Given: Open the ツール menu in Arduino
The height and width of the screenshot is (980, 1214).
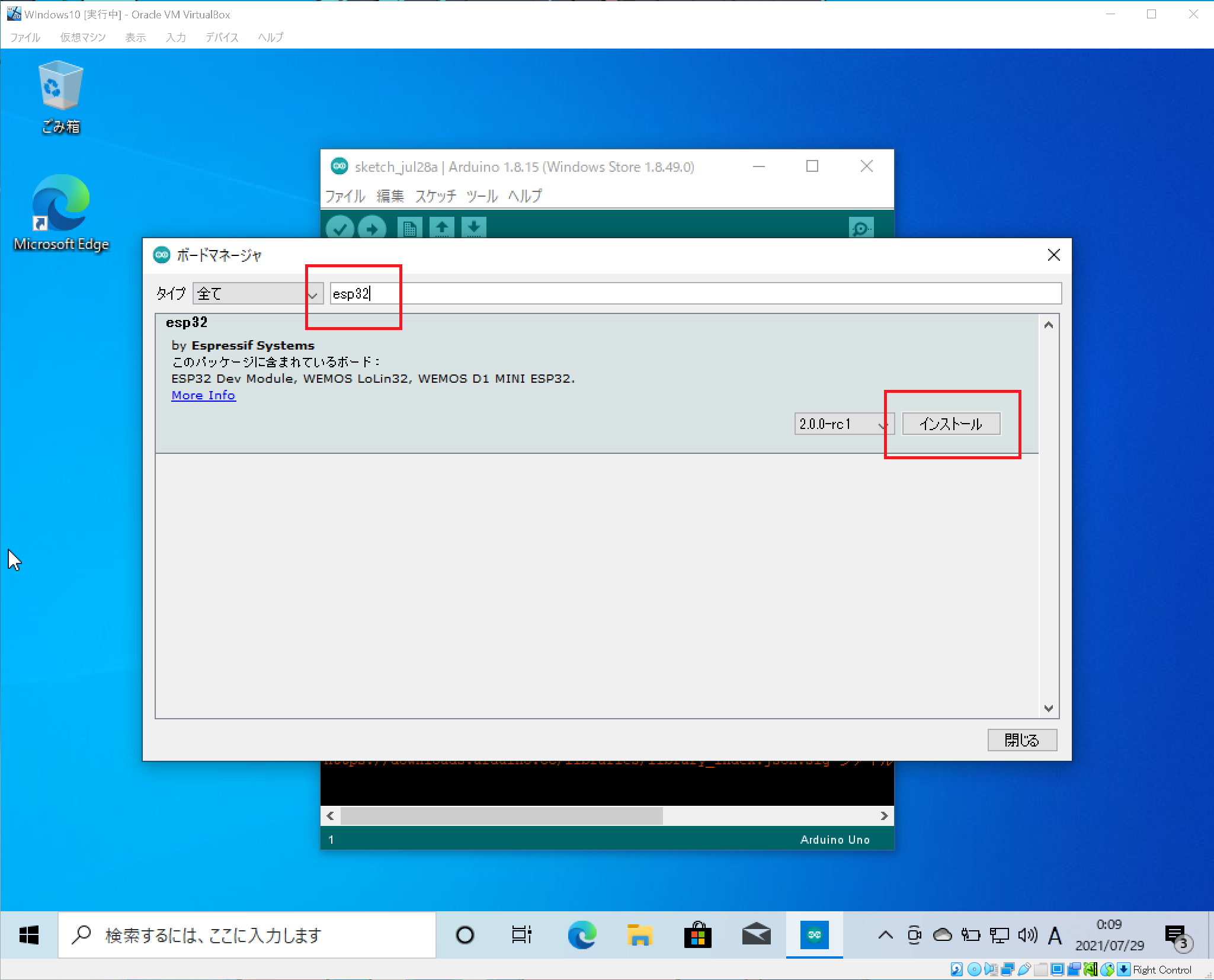Looking at the screenshot, I should point(481,196).
